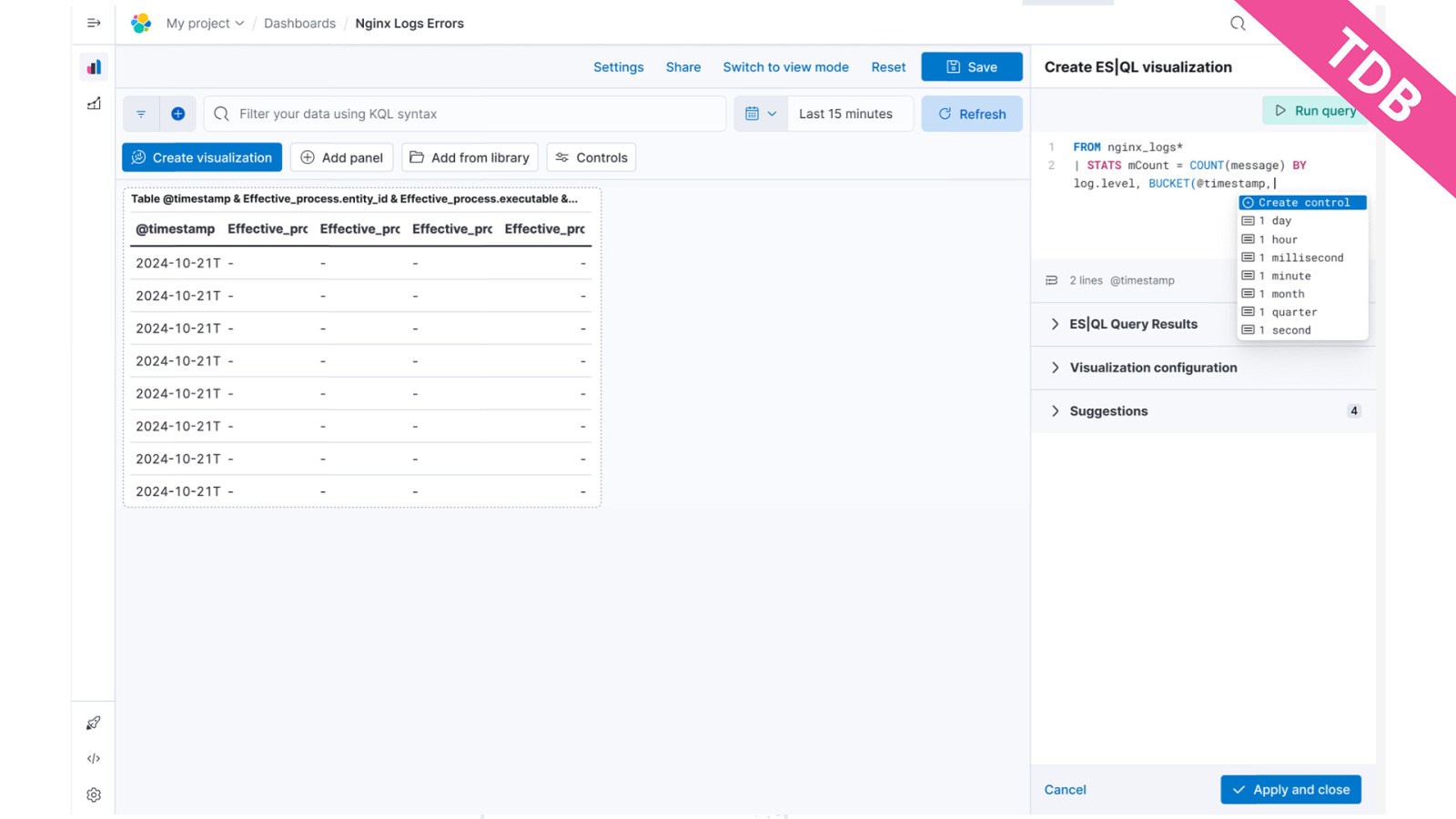Cancel the ES|QL visualization flyout
The height and width of the screenshot is (819, 1456).
coord(1066,790)
